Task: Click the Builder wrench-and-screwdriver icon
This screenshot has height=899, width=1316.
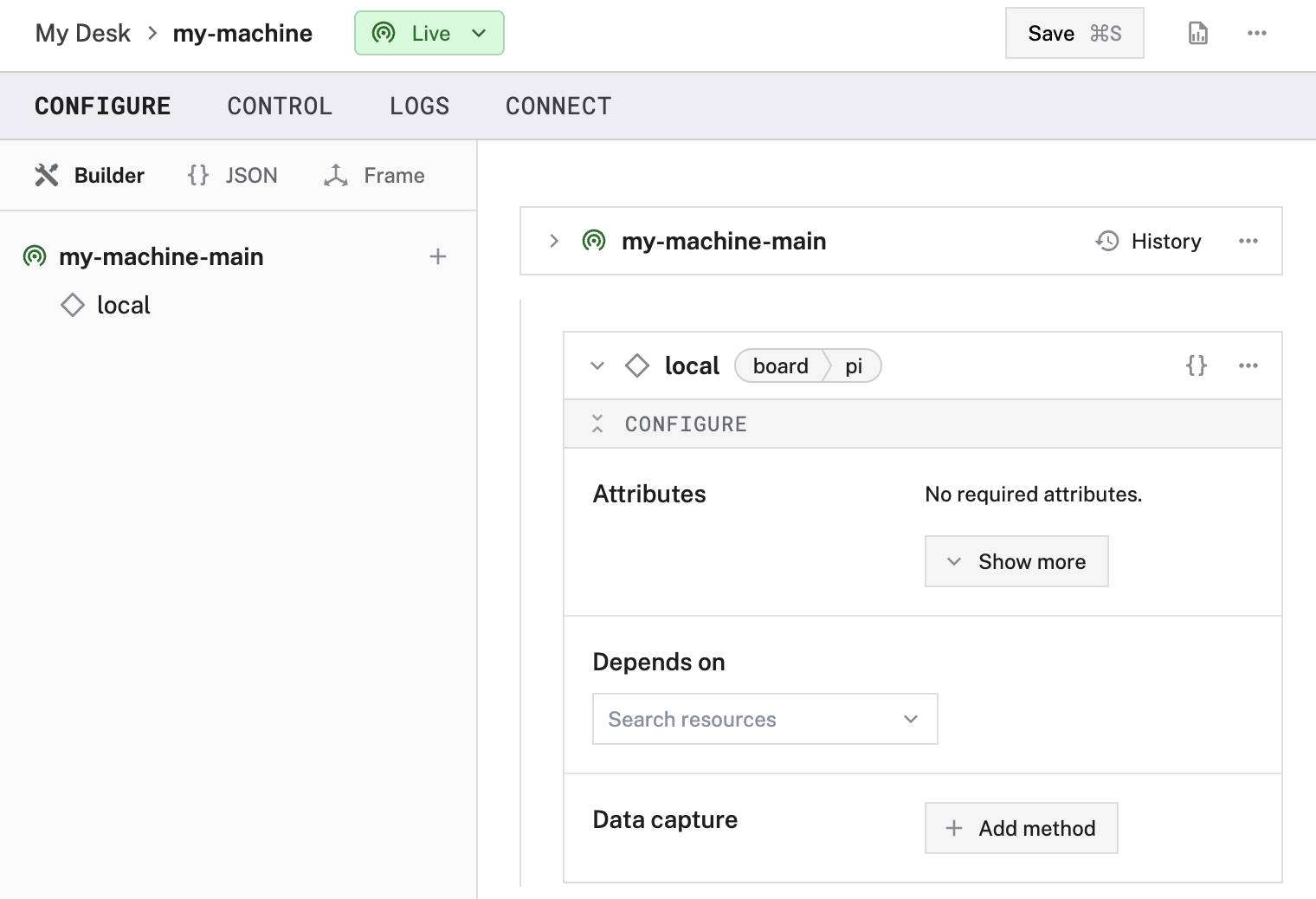Action: click(x=47, y=175)
